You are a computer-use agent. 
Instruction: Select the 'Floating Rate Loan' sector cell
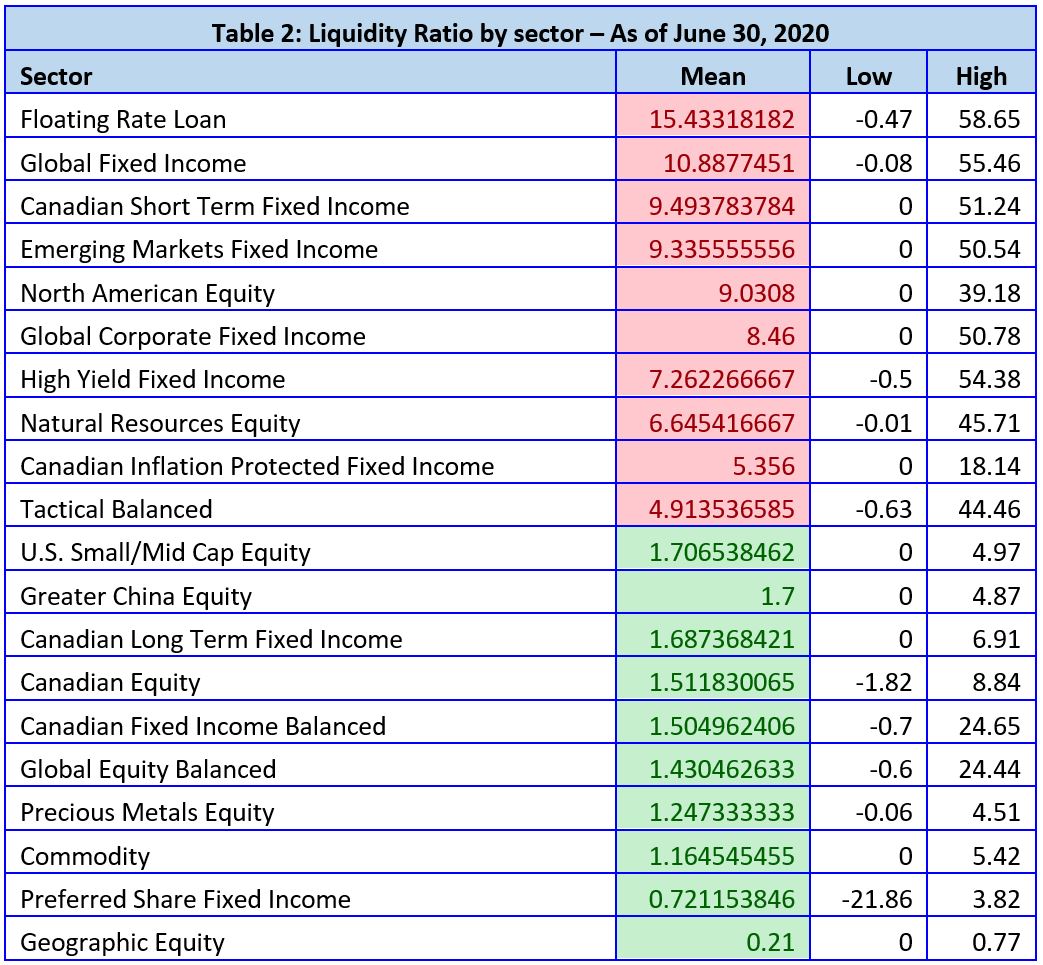tap(123, 119)
